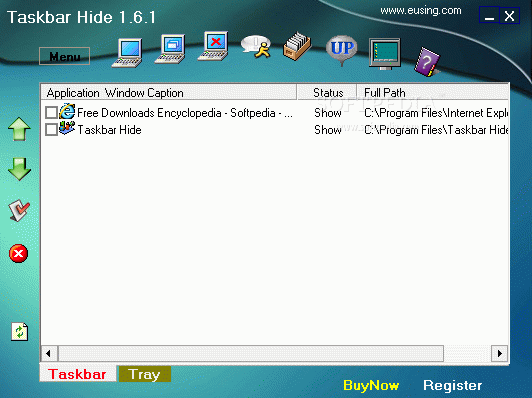532x398 pixels.
Task: Click the red checkmark icon
Action: [x=19, y=210]
